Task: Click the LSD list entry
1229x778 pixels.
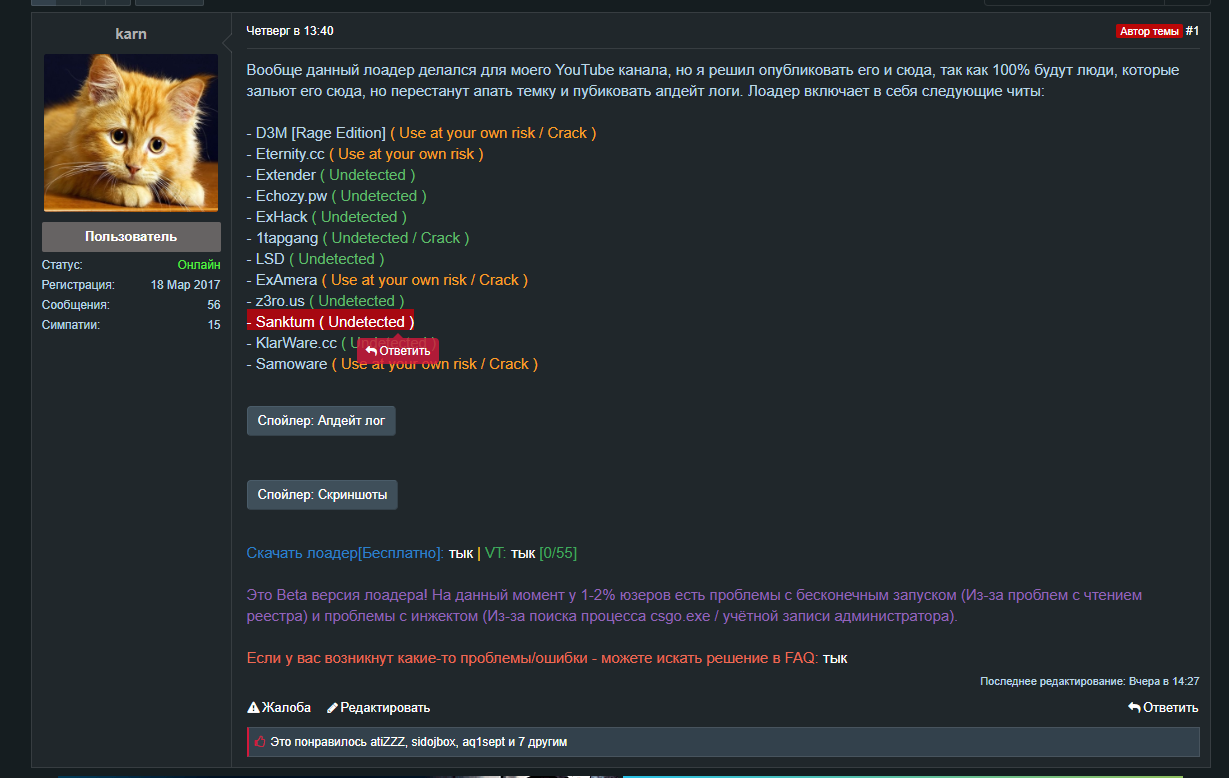Action: [x=316, y=259]
